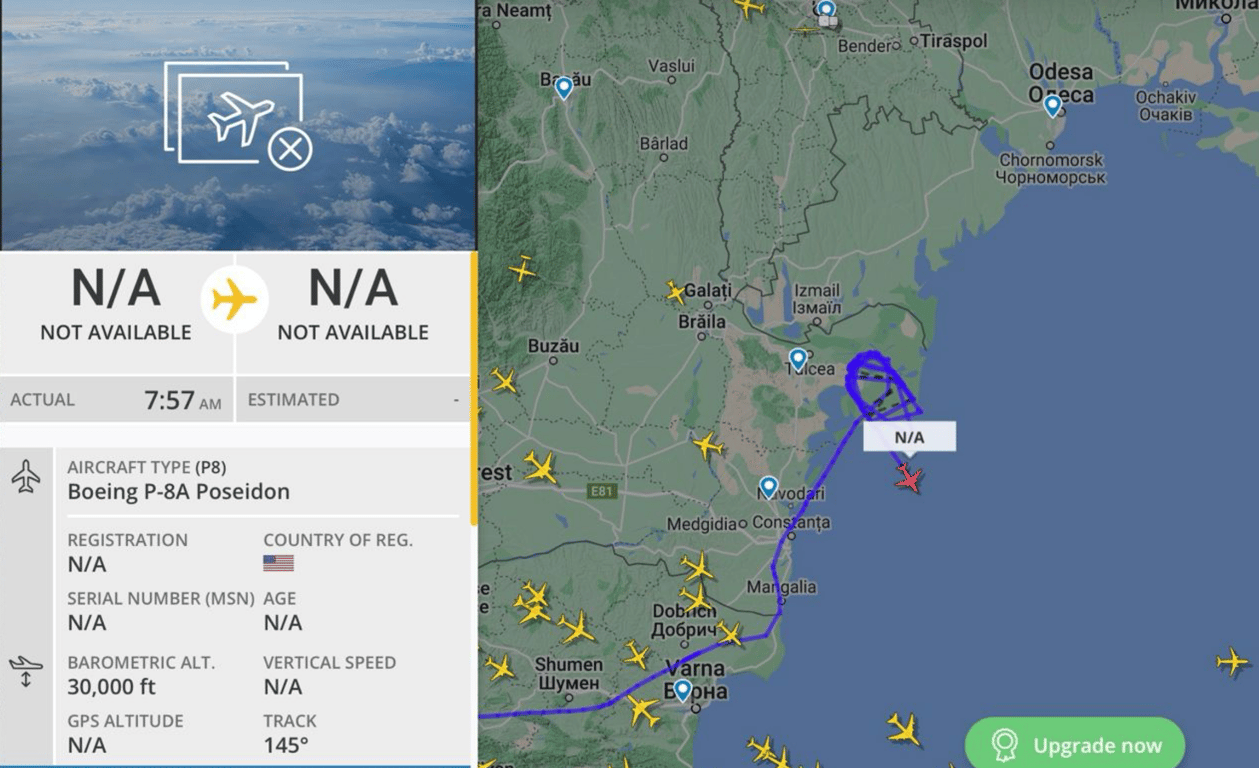The width and height of the screenshot is (1259, 768).
Task: Select the yellow aircraft east over the Black Sea
Action: pos(1232,661)
